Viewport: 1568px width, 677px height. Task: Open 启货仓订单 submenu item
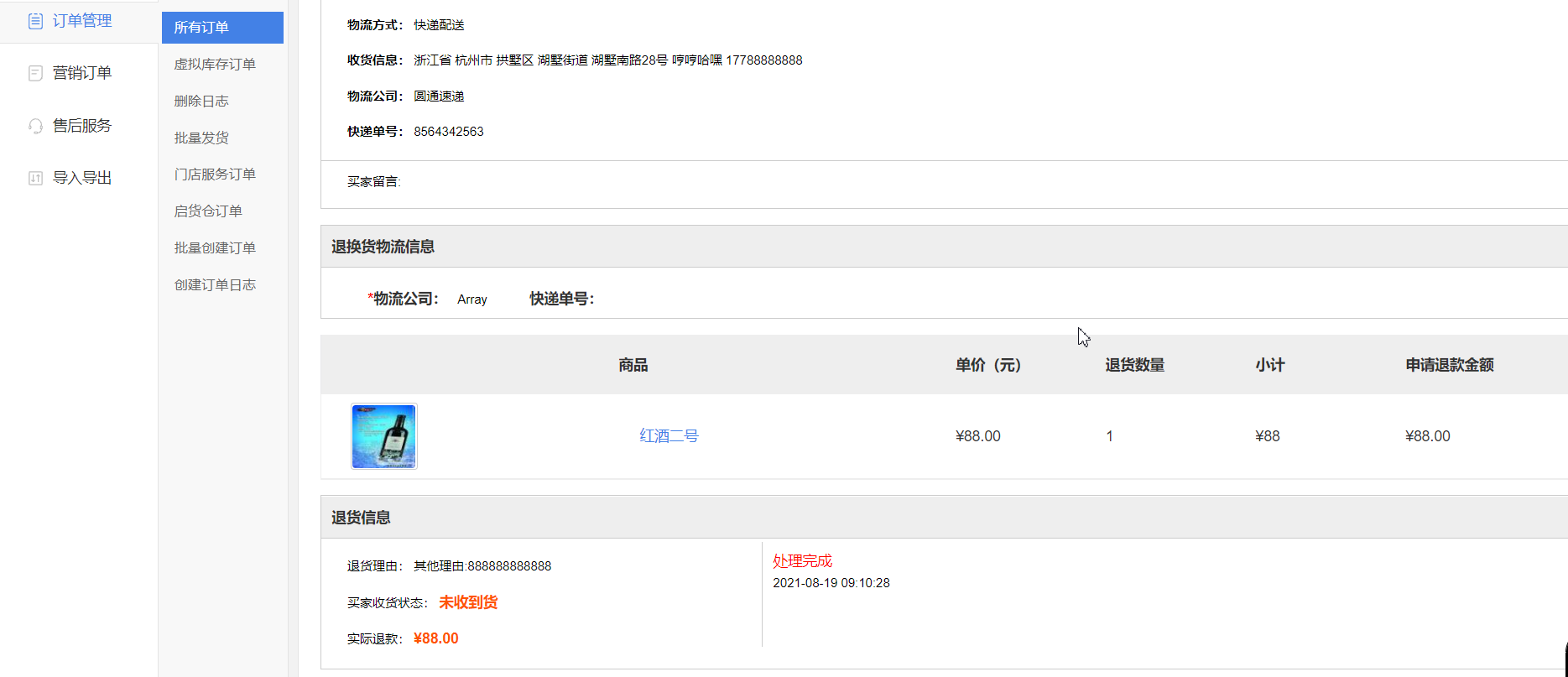click(208, 211)
